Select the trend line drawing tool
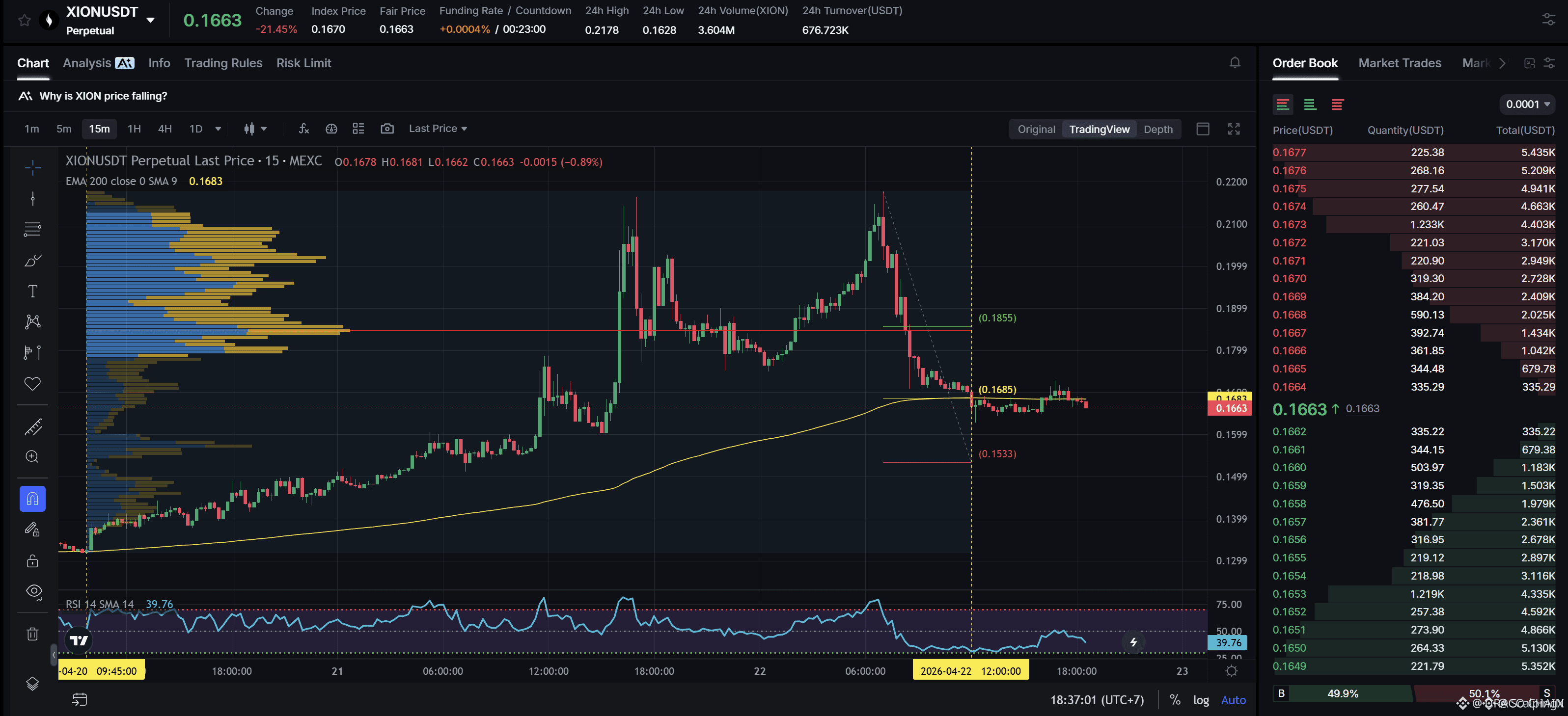 (x=33, y=199)
